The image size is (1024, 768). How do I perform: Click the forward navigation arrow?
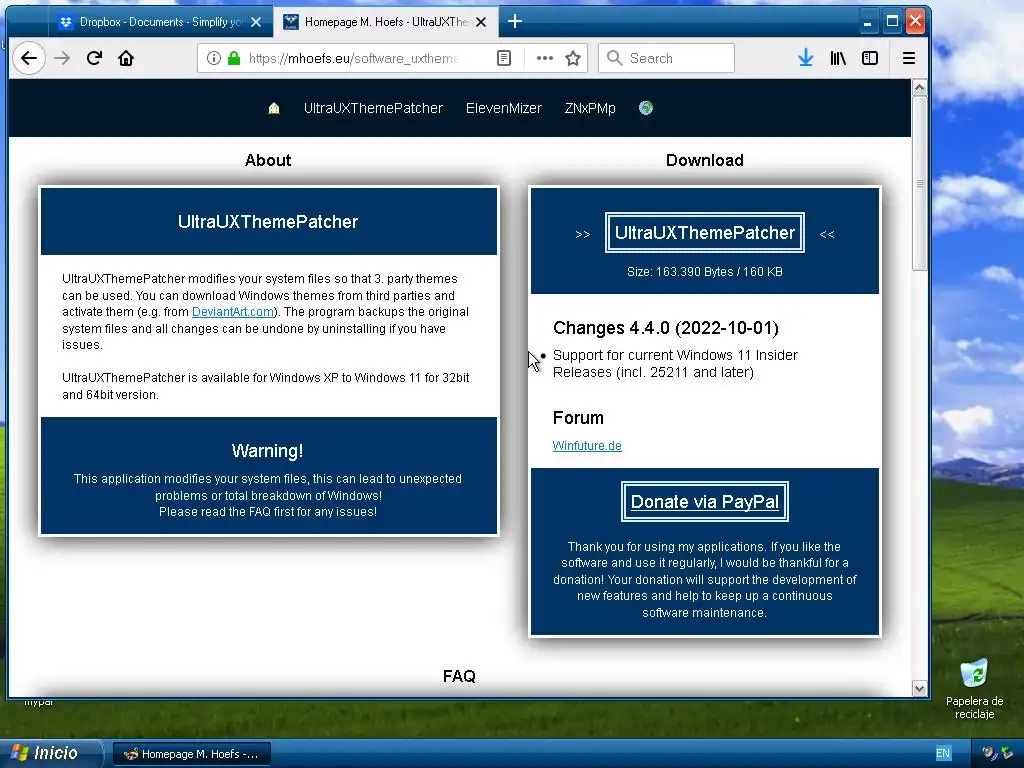(x=62, y=58)
